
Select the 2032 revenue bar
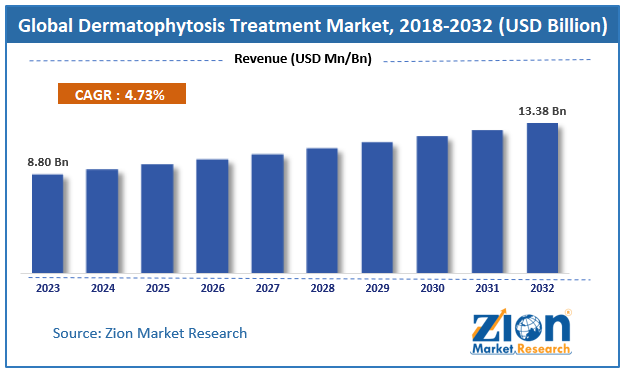[542, 198]
